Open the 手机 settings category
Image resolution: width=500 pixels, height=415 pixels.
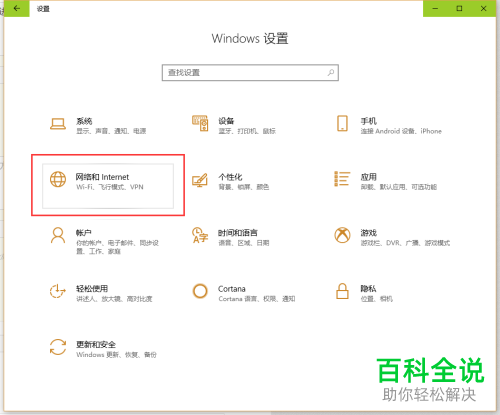click(x=369, y=121)
